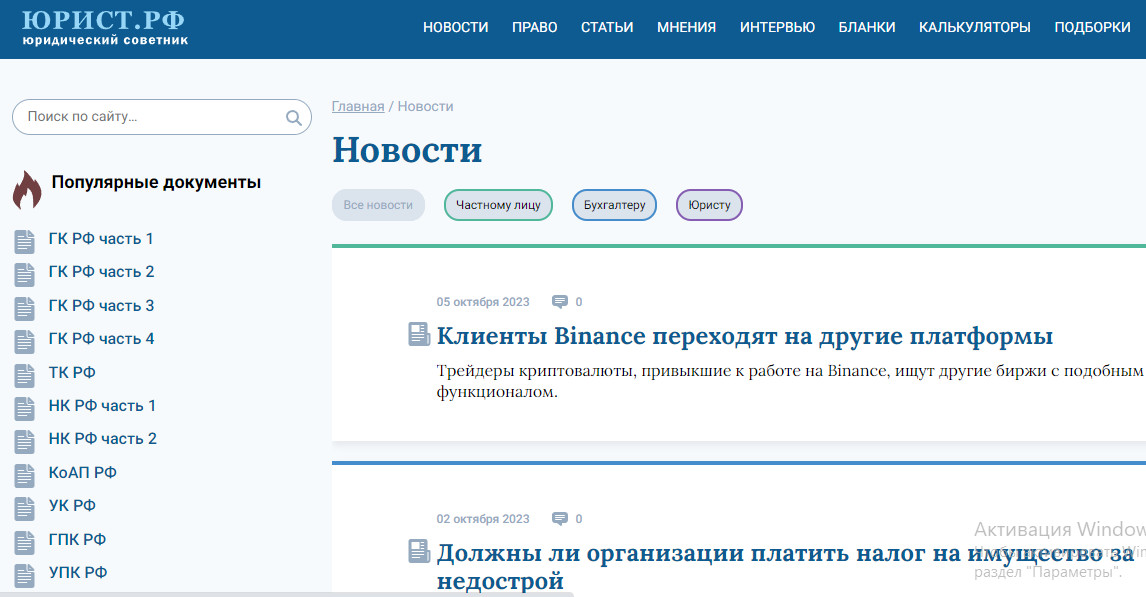Filter news by Юристу
Image resolution: width=1146 pixels, height=597 pixels.
(x=709, y=205)
